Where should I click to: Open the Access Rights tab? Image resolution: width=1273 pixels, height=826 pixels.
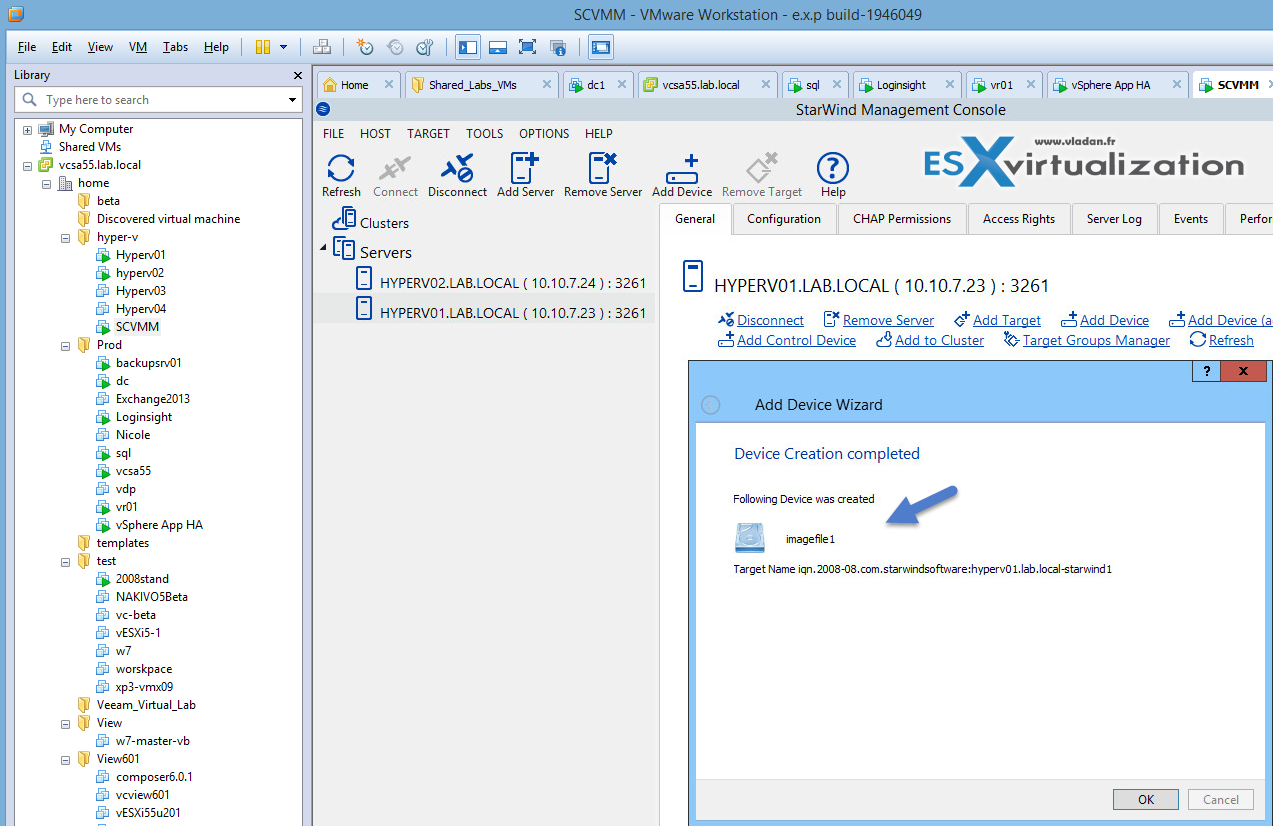click(1019, 219)
